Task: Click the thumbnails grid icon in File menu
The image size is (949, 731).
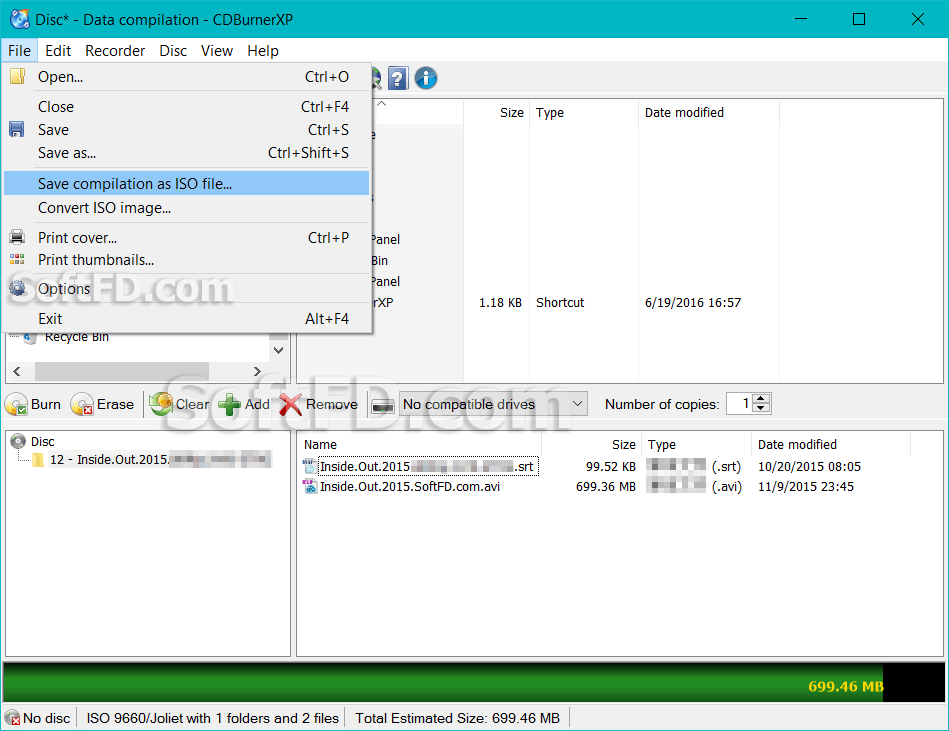Action: 17,260
